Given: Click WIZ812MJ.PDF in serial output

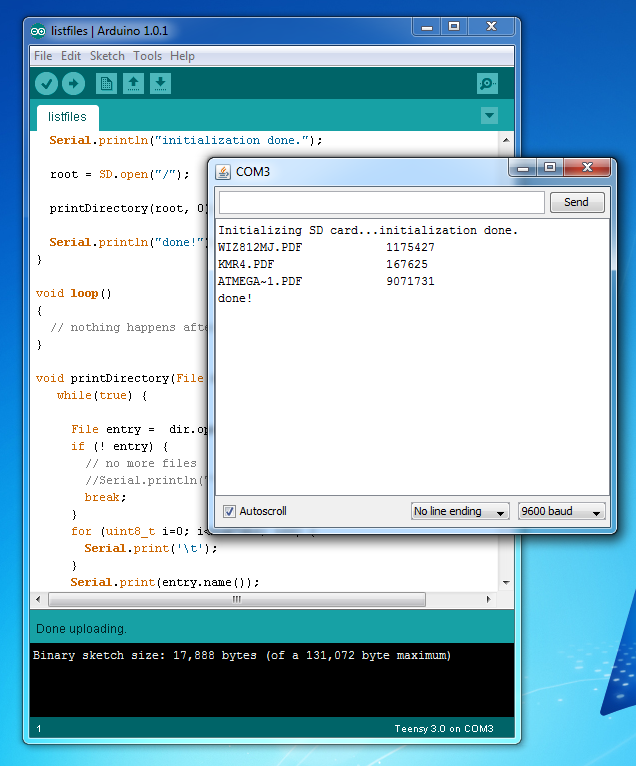Looking at the screenshot, I should tap(260, 248).
